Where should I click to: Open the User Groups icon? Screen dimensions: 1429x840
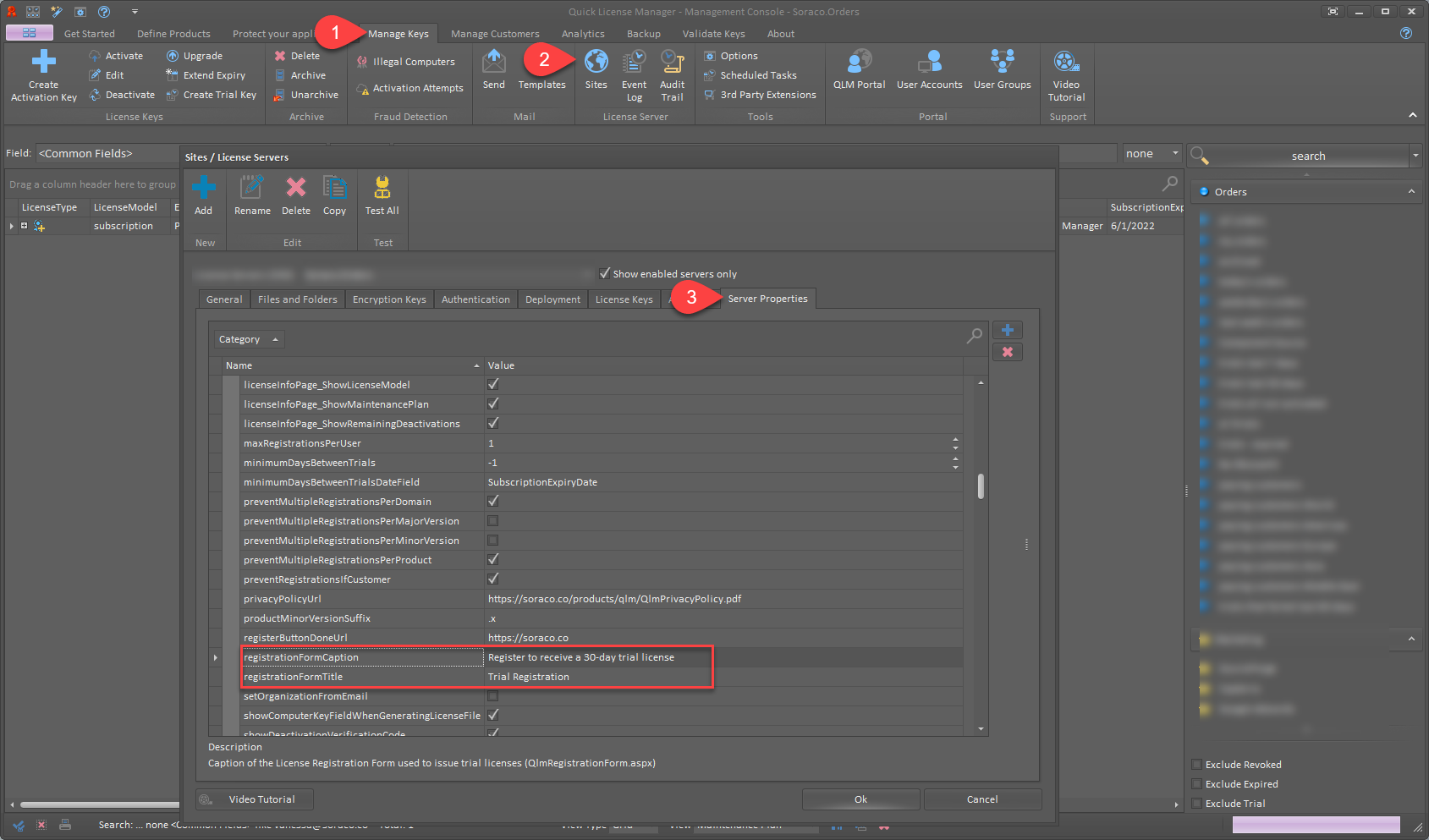(x=1002, y=63)
